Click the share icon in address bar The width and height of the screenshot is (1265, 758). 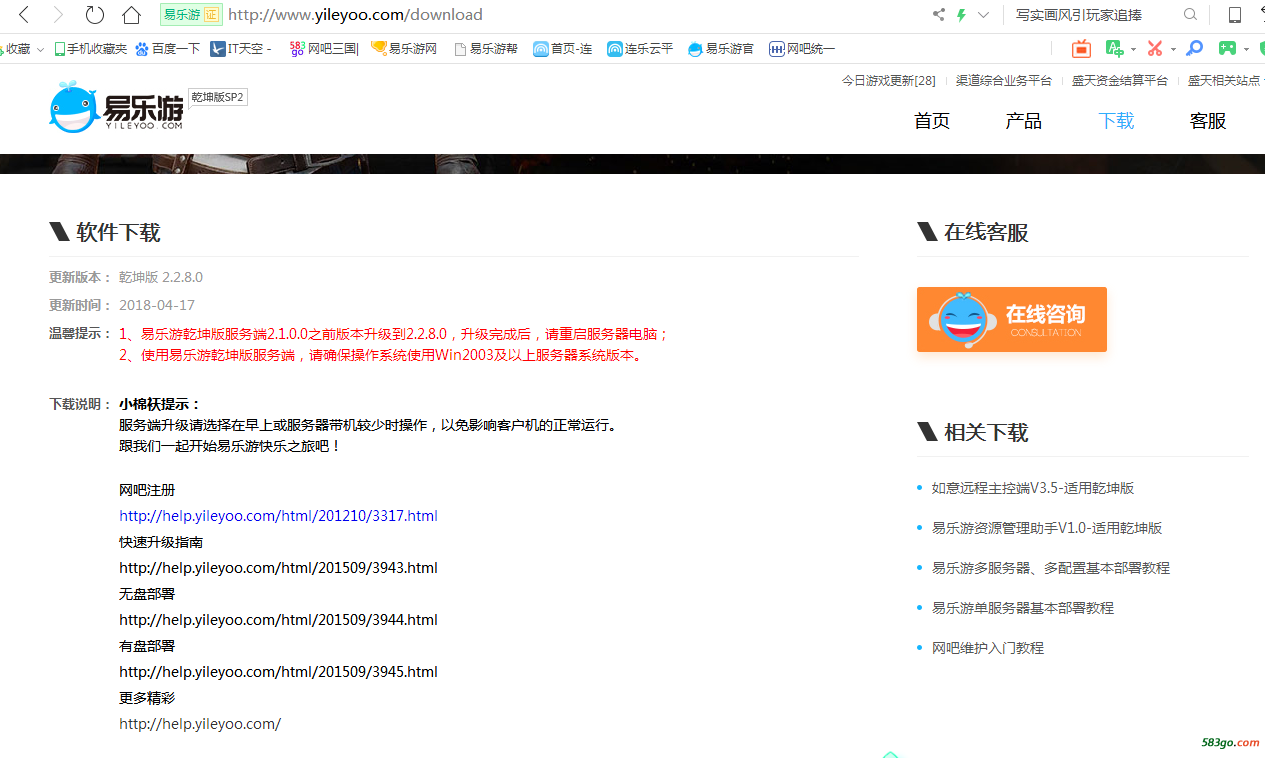coord(938,15)
